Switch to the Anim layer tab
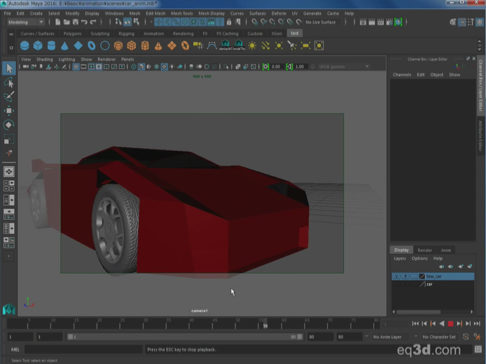The height and width of the screenshot is (364, 486). (446, 250)
